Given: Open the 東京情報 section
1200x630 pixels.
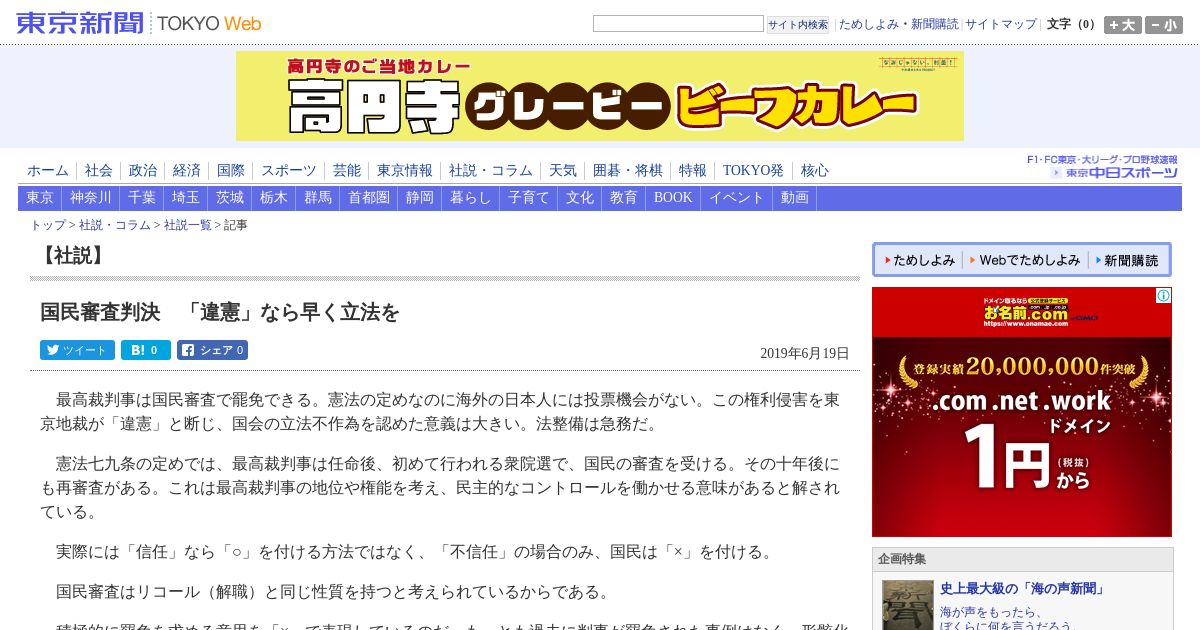Looking at the screenshot, I should (x=405, y=170).
